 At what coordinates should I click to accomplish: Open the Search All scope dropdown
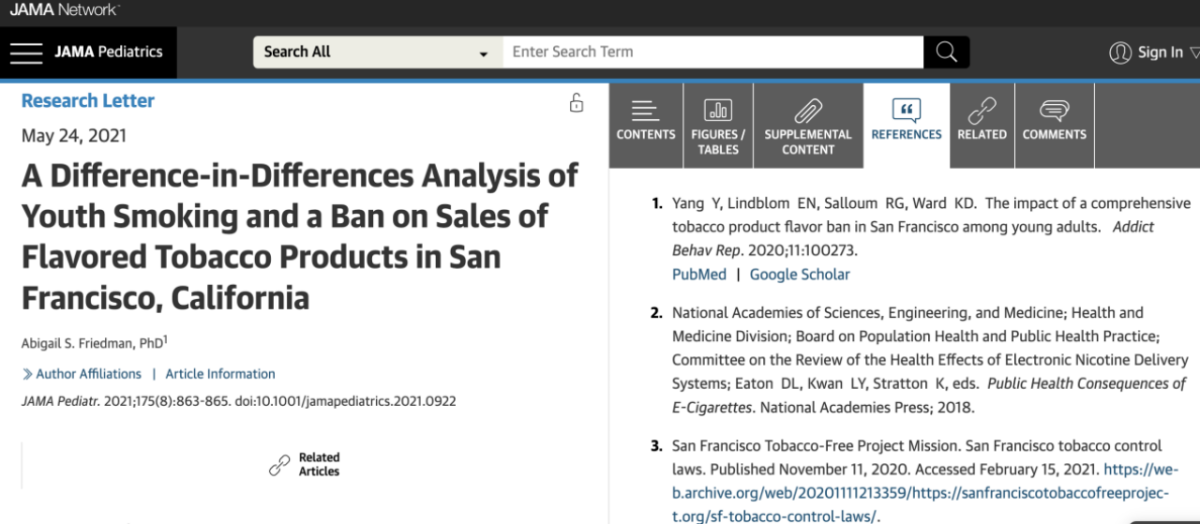click(376, 52)
